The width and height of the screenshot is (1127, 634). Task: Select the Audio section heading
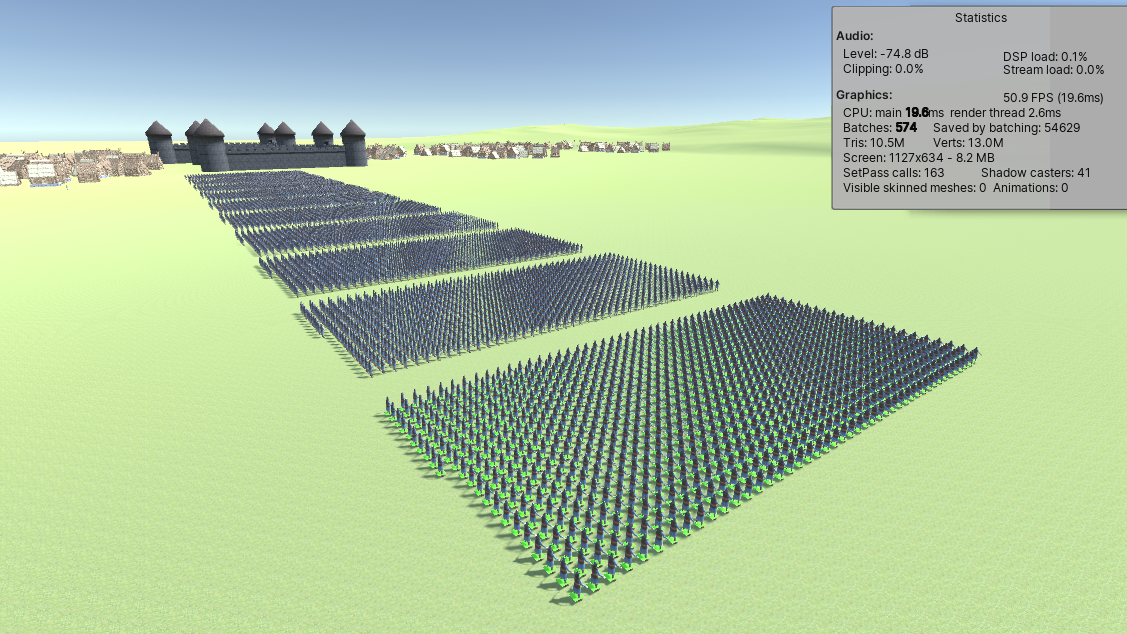tap(855, 36)
